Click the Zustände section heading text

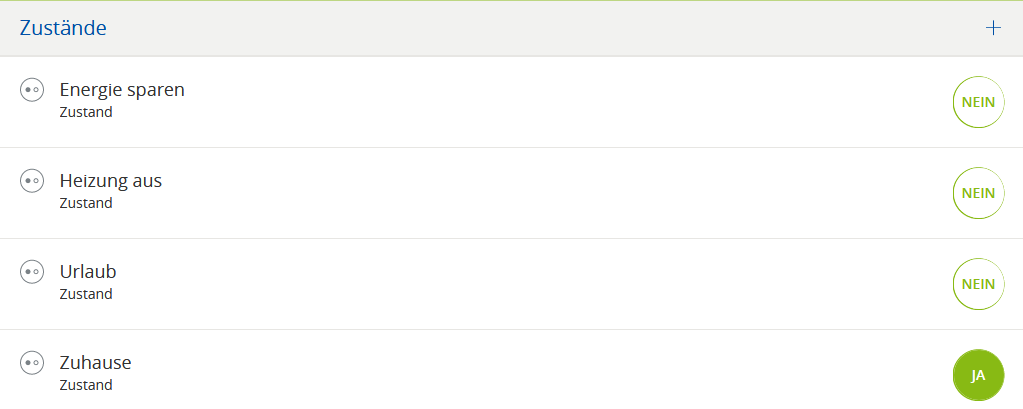pyautogui.click(x=63, y=28)
